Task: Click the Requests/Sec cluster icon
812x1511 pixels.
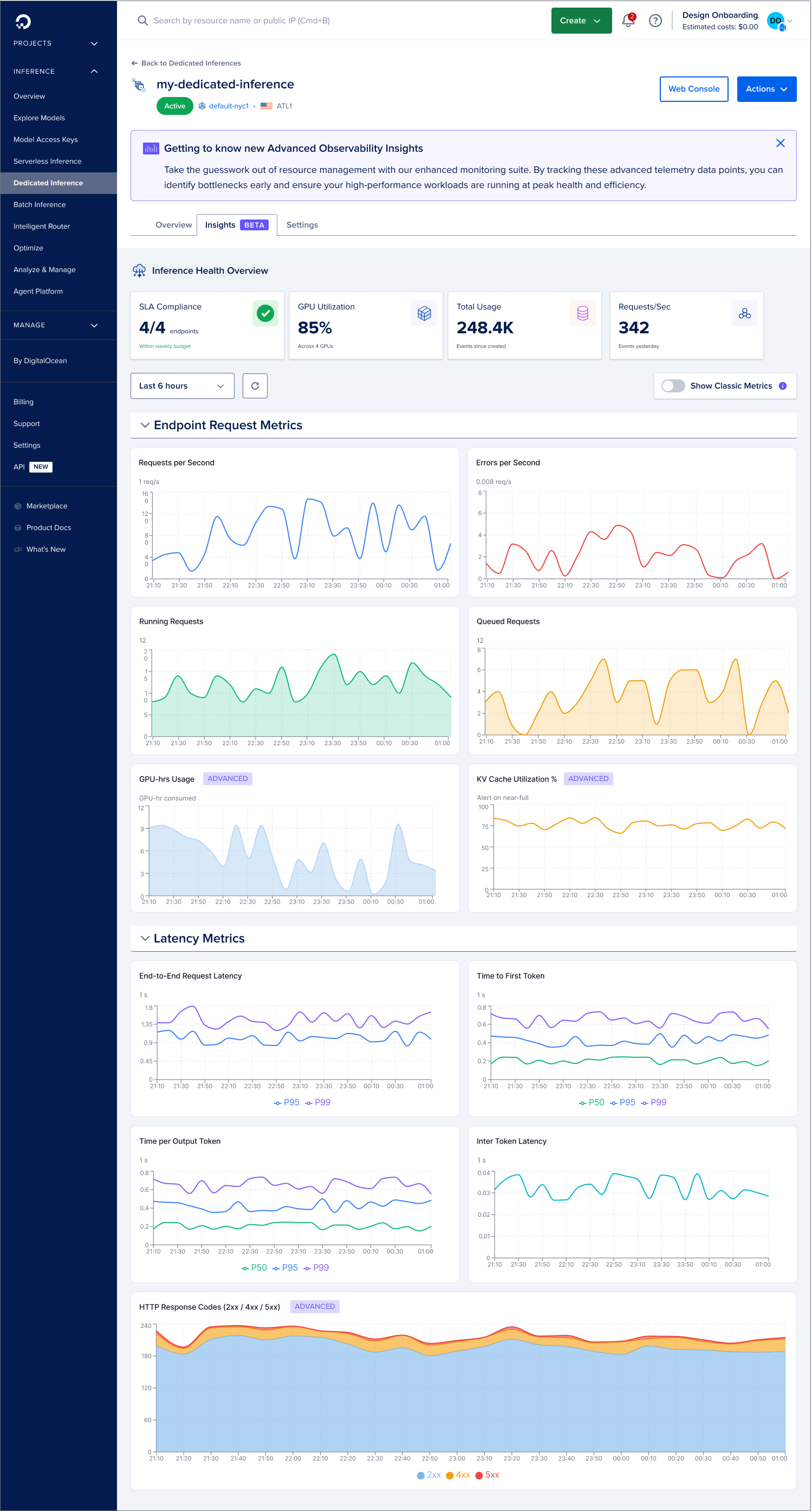Action: (744, 313)
